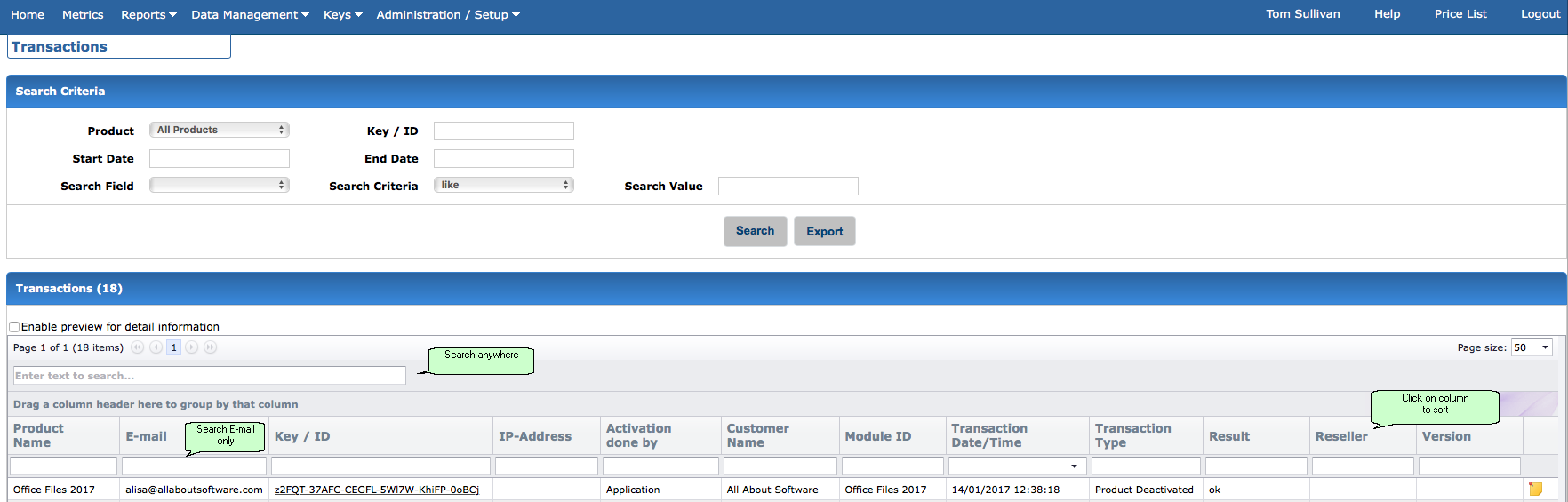
Task: Open the license key link z2FQT-37AFC
Action: coord(376,490)
